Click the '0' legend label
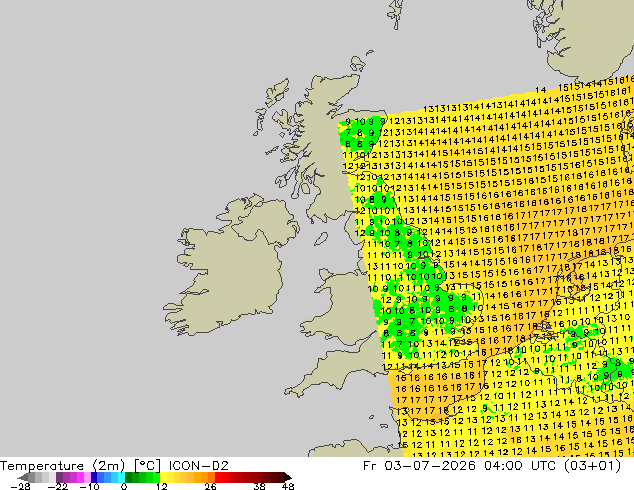 click(124, 486)
